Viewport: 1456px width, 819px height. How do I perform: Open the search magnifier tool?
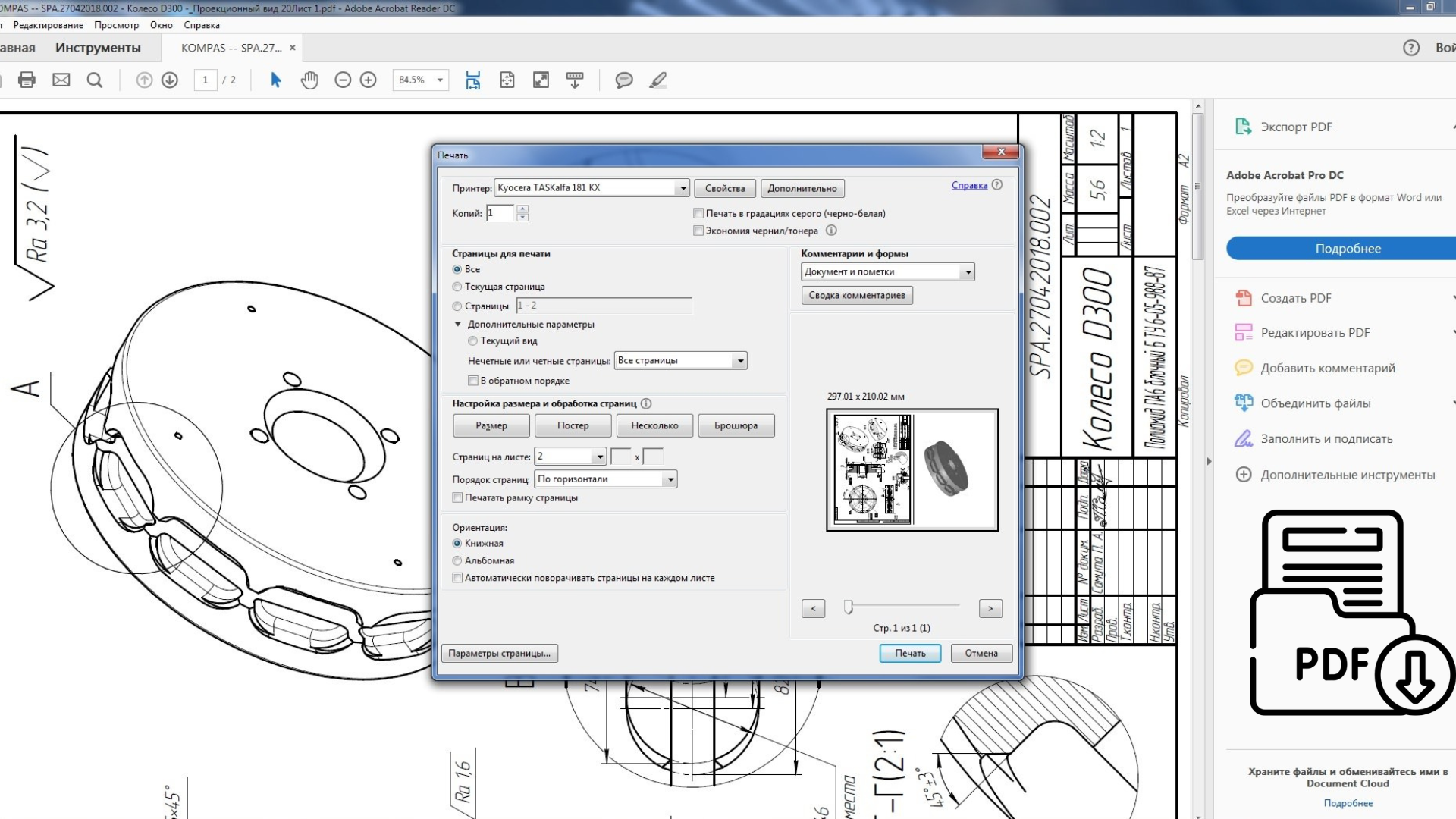[x=95, y=80]
